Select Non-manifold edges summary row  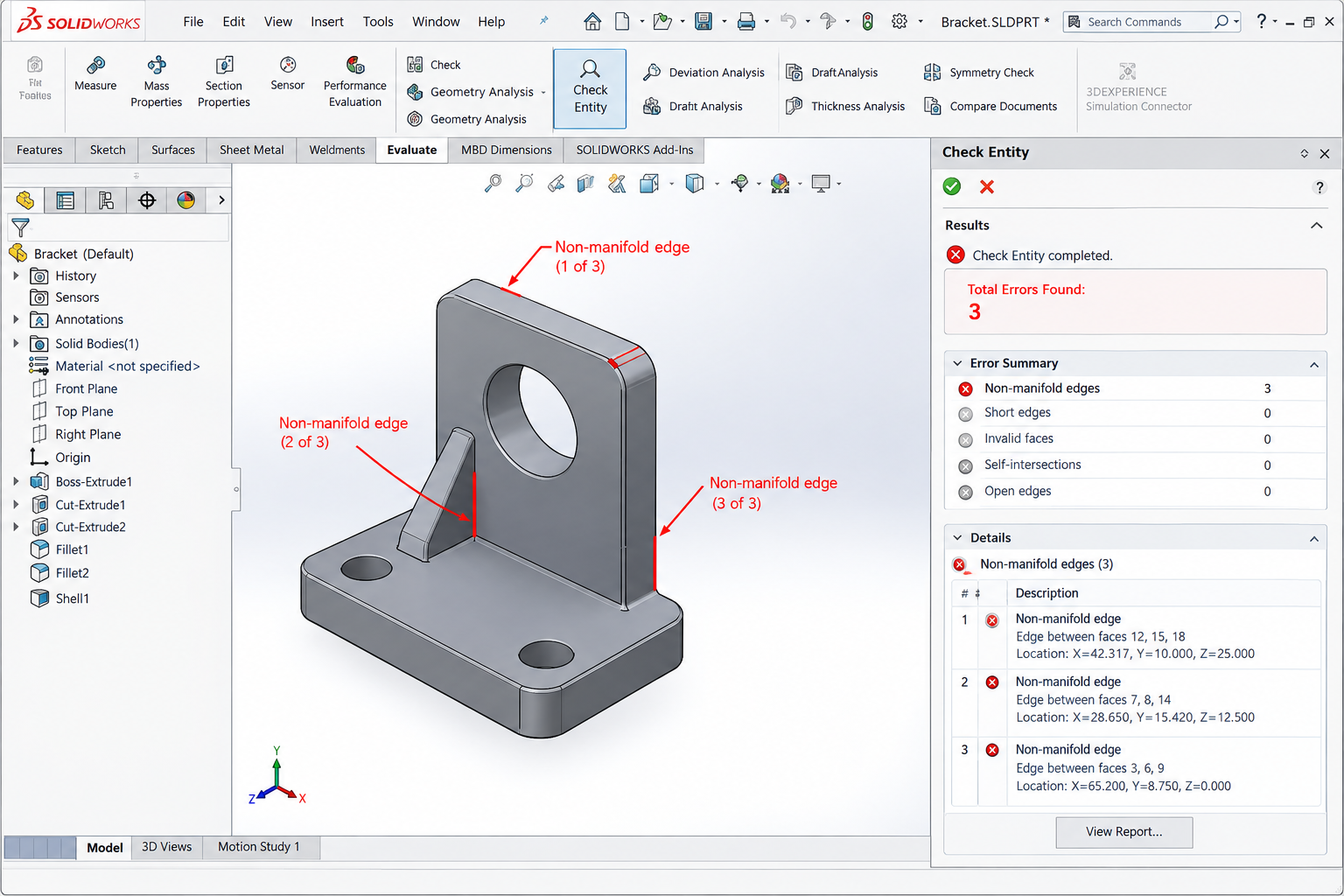tap(1136, 388)
